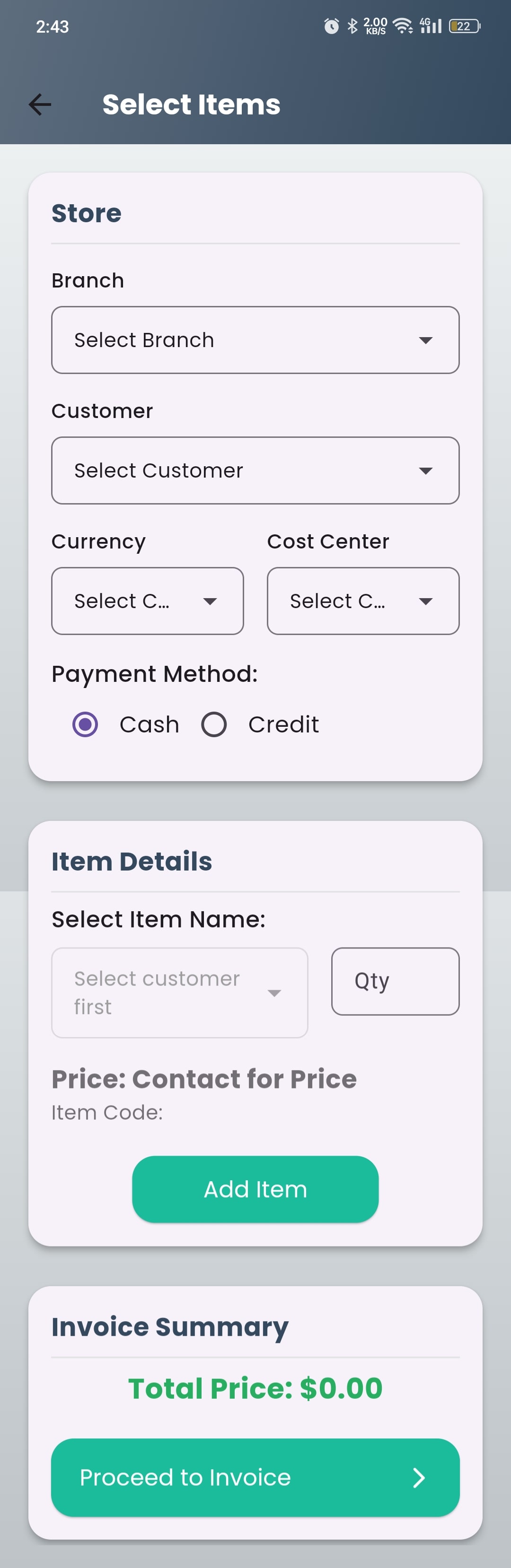This screenshot has width=511, height=1568.
Task: Tap the network speed indicator
Action: tap(375, 26)
